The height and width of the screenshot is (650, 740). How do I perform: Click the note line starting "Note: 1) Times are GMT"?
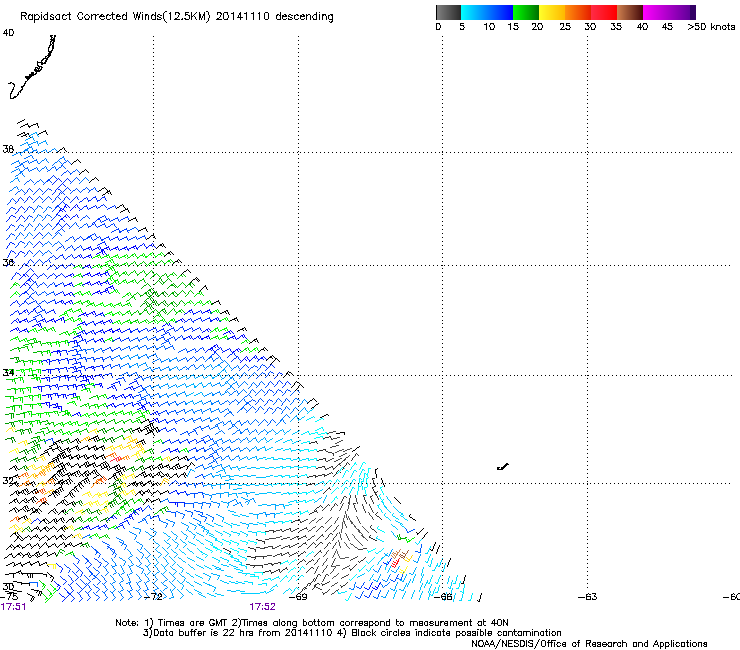point(312,623)
